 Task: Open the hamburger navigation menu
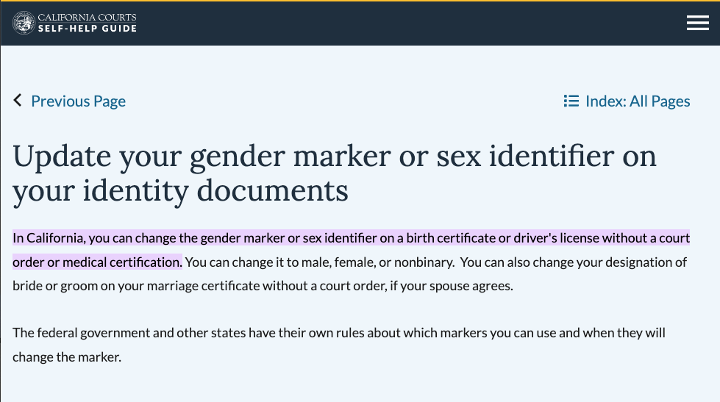coord(697,23)
